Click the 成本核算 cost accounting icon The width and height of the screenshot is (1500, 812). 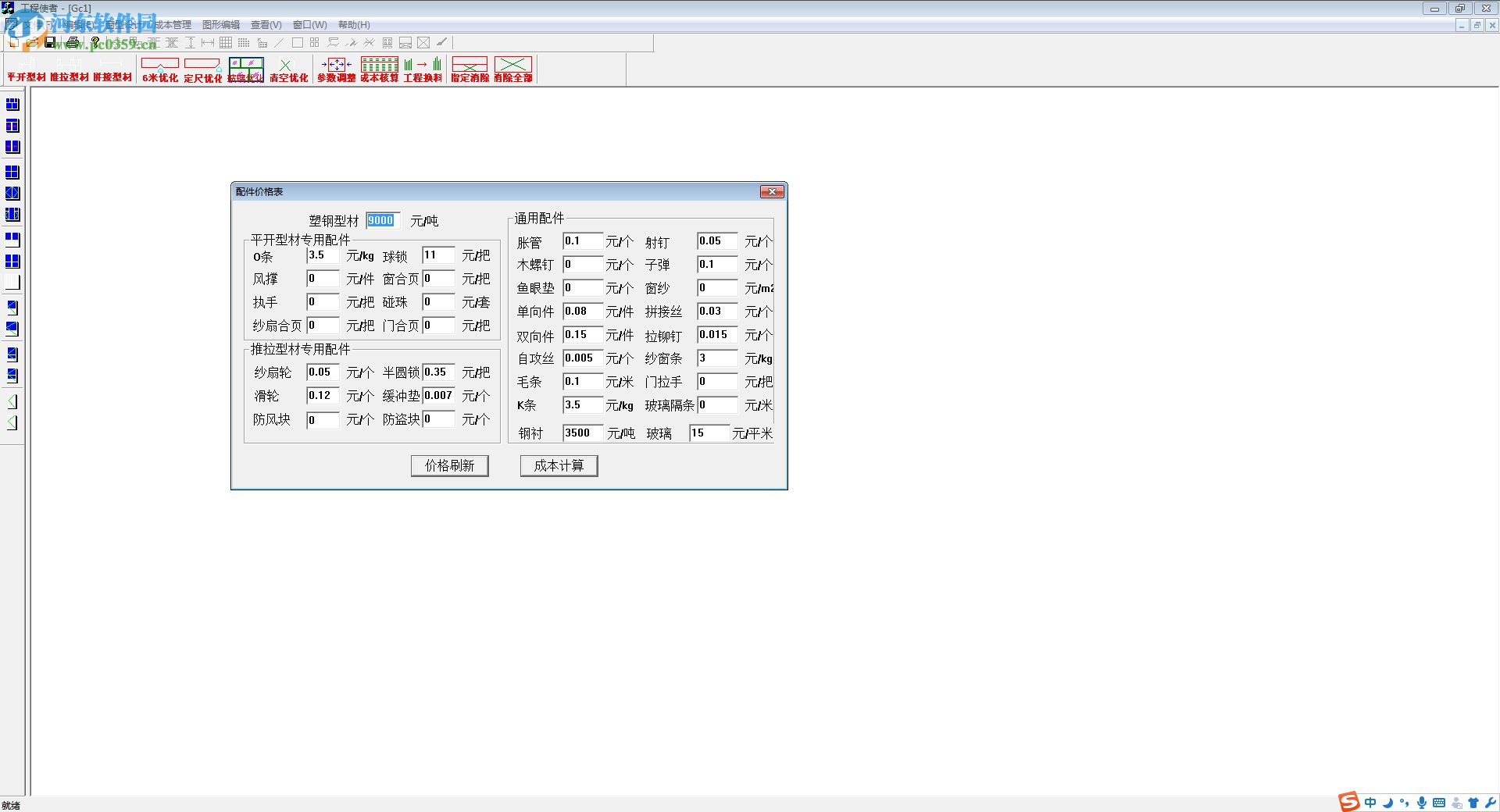click(x=379, y=69)
